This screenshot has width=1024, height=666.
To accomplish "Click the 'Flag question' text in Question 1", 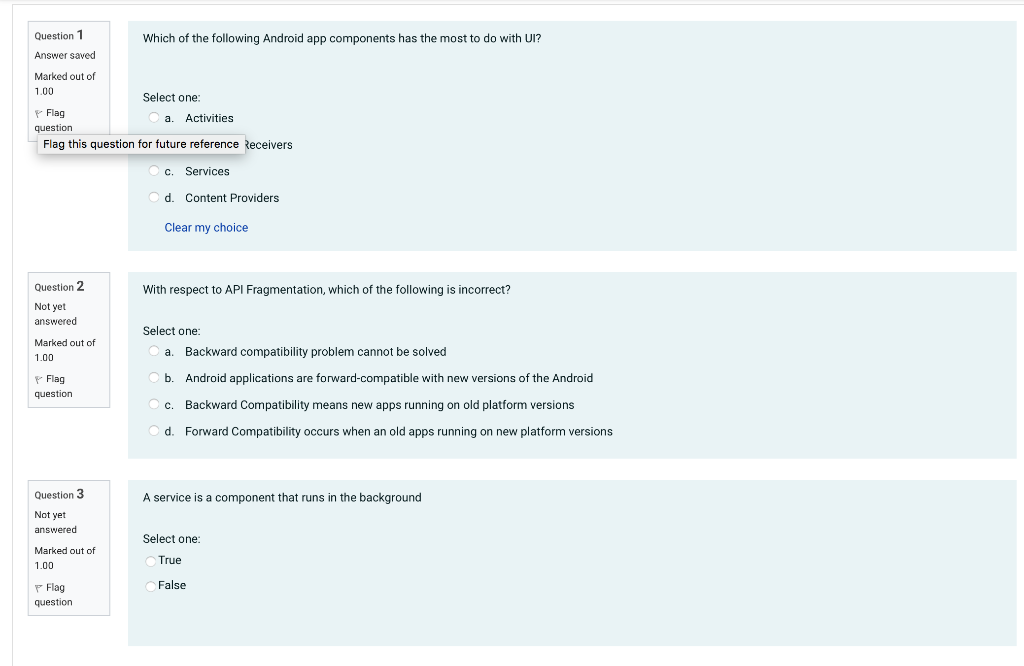I will pos(53,120).
